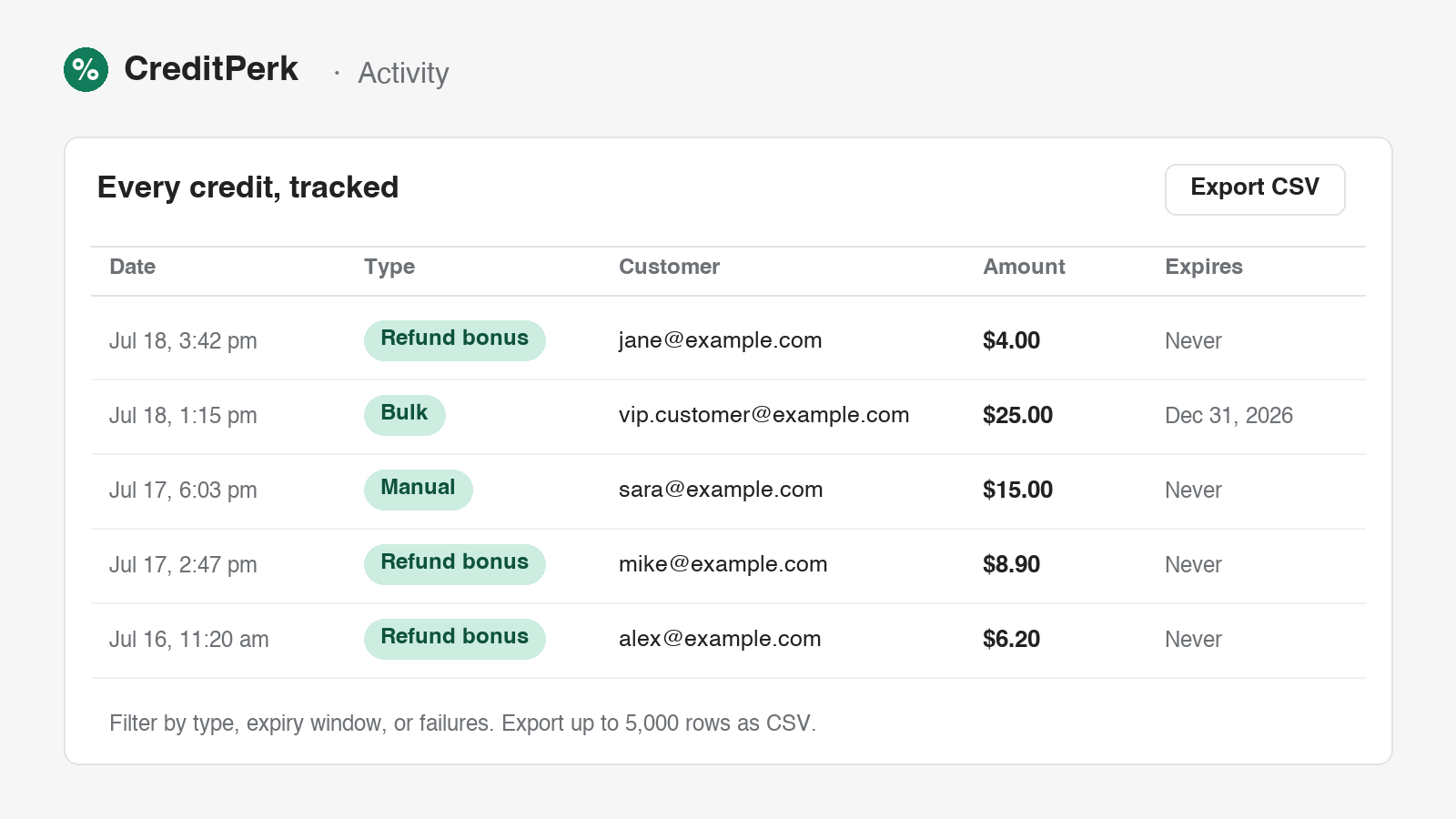Click the Manual type badge
Viewport: 1456px width, 819px height.
(419, 490)
